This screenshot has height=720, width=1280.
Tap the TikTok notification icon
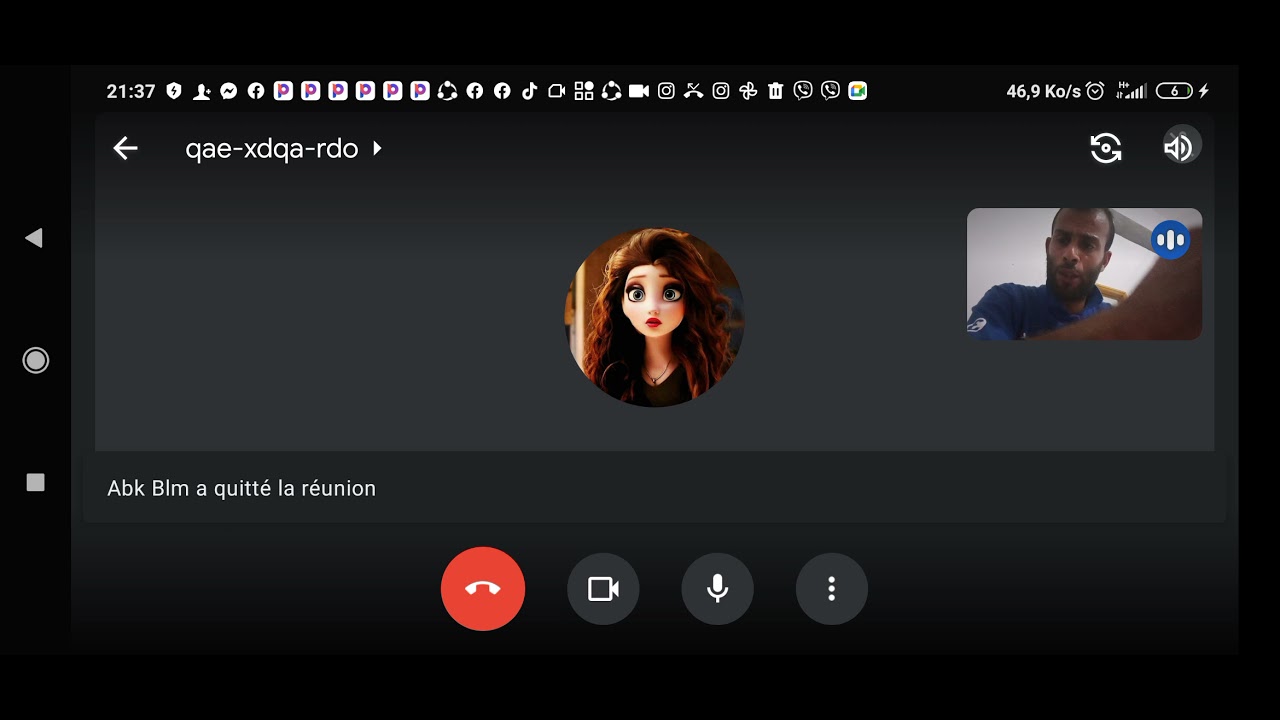point(530,91)
